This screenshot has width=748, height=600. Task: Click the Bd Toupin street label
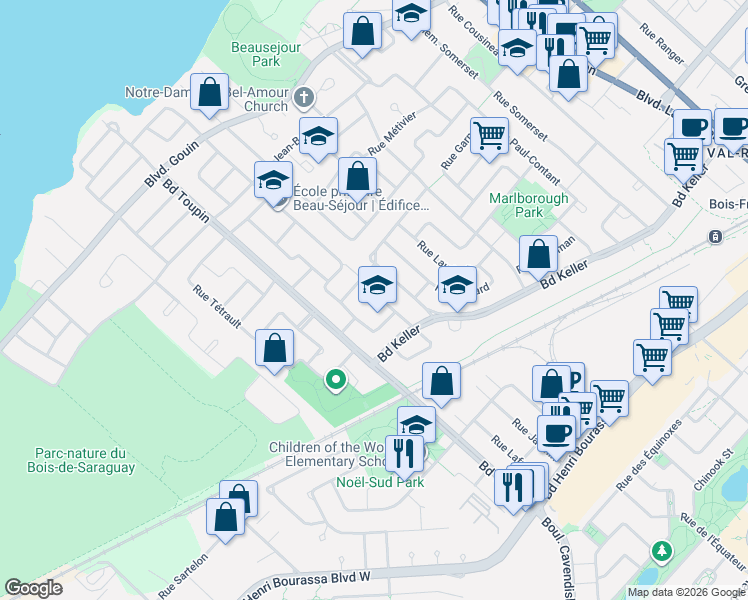[186, 201]
